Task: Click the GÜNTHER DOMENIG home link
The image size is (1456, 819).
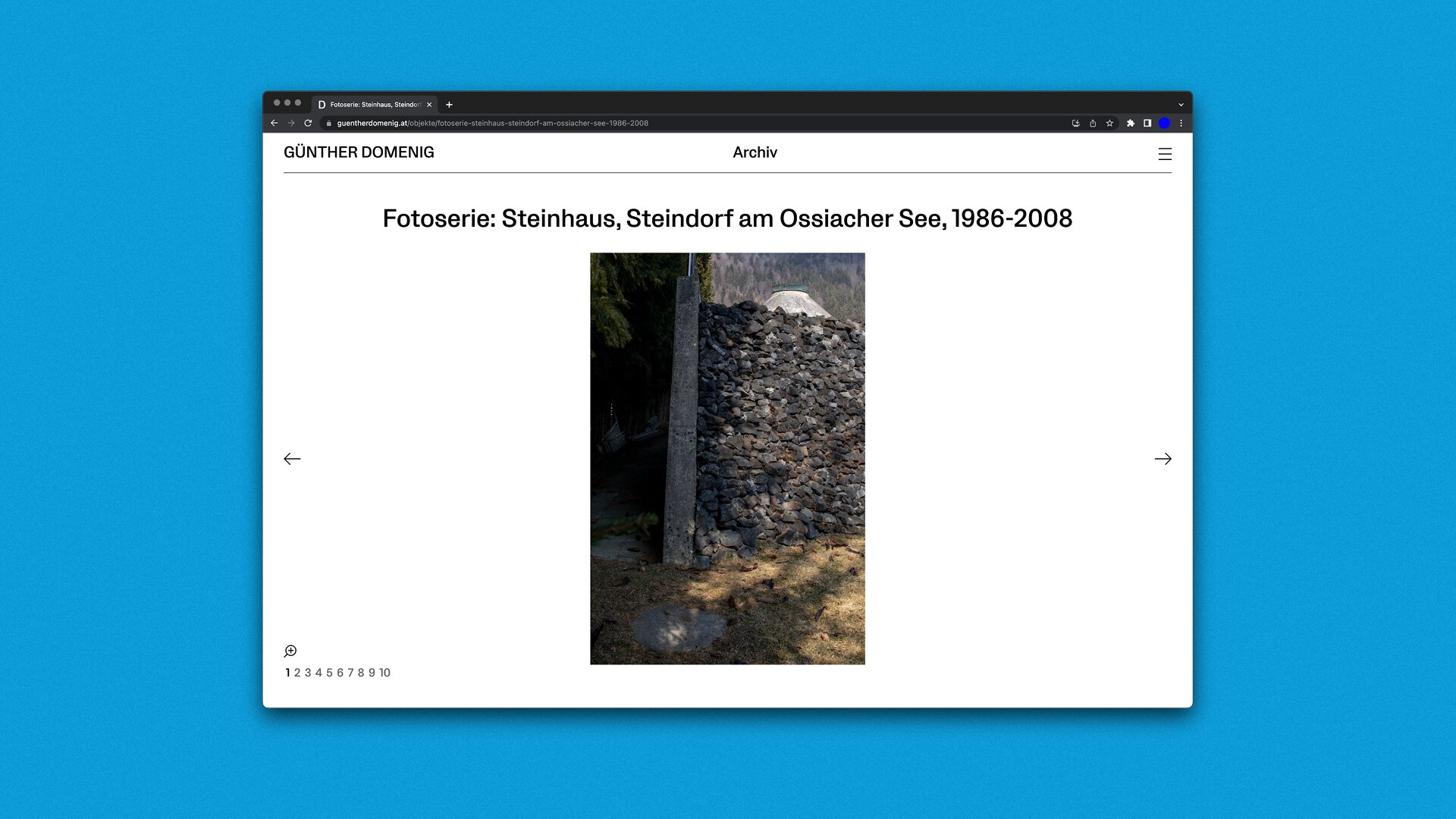Action: [359, 152]
